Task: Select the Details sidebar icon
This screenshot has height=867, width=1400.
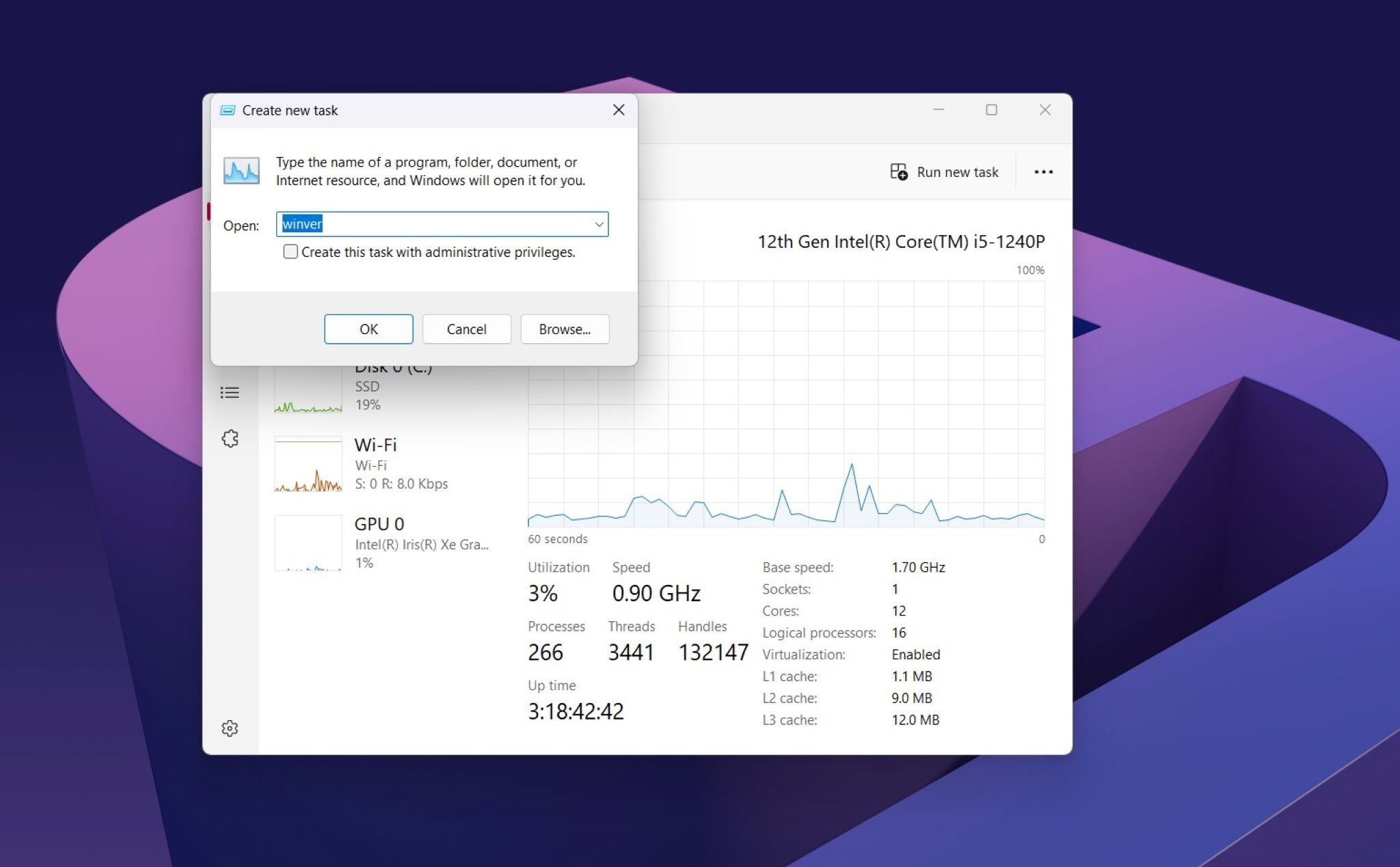Action: coord(230,392)
